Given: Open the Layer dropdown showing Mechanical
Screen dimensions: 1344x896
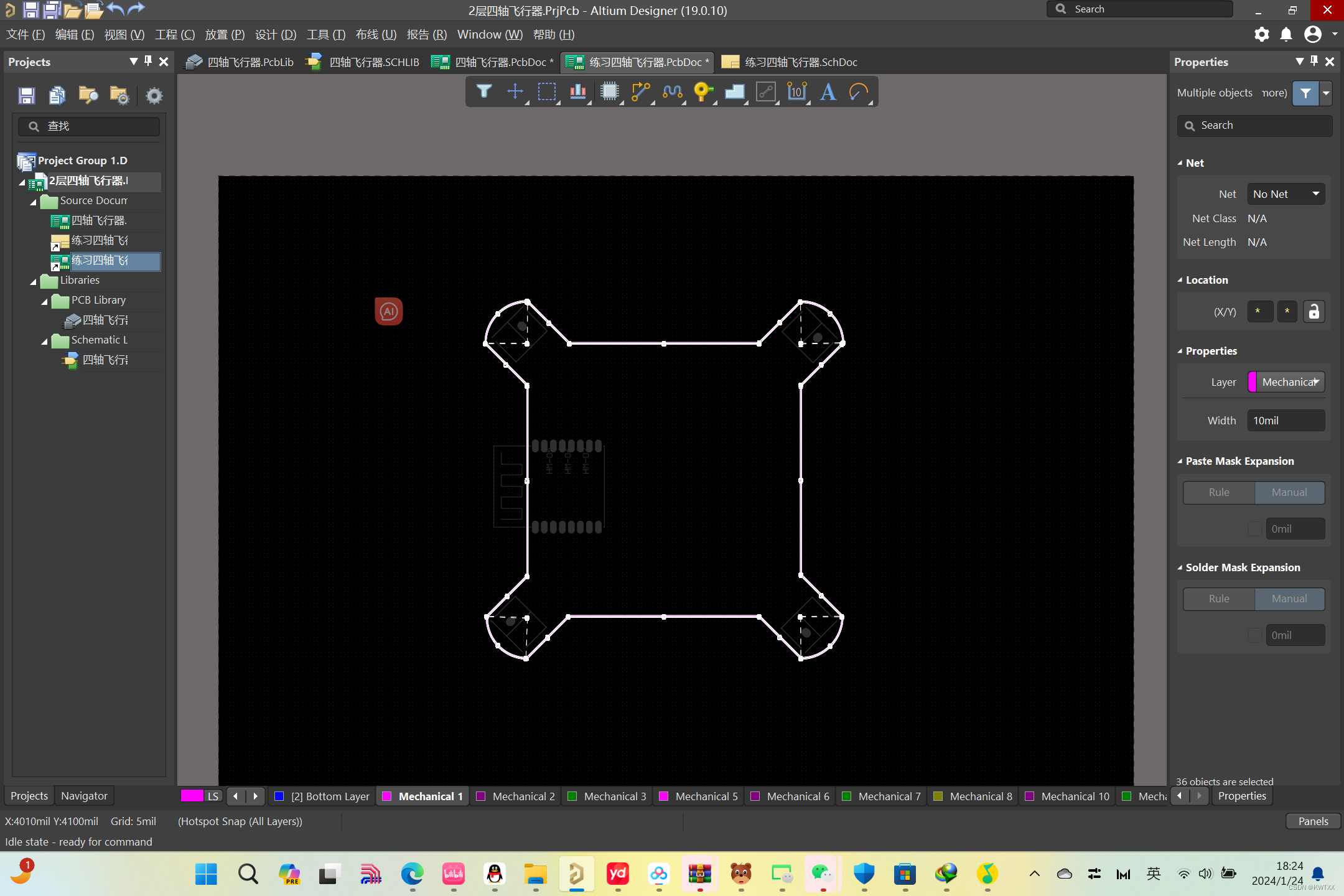Looking at the screenshot, I should click(x=1287, y=382).
